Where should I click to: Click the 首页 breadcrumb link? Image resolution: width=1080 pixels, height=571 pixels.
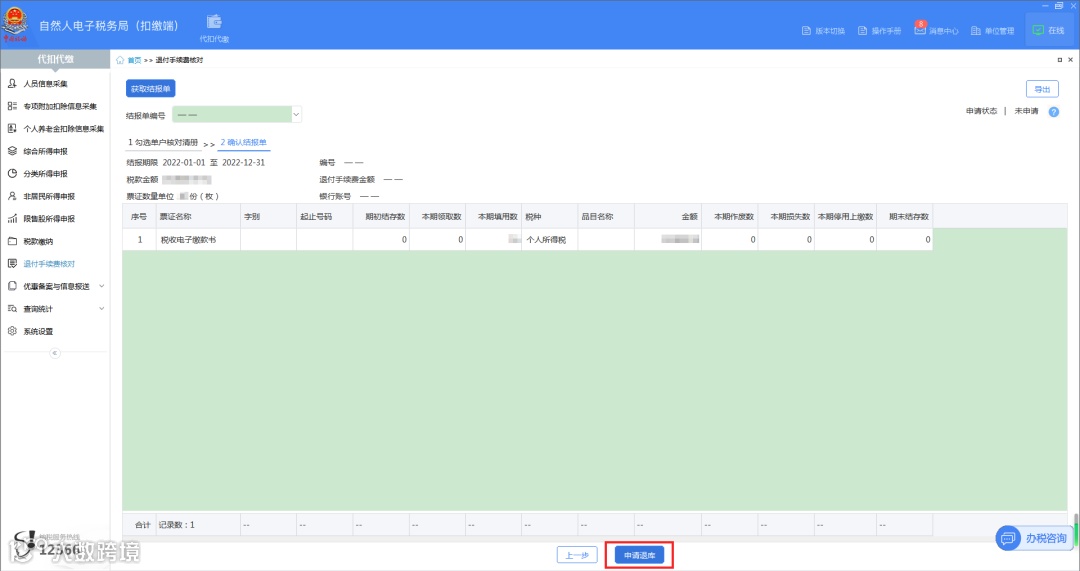pos(134,60)
